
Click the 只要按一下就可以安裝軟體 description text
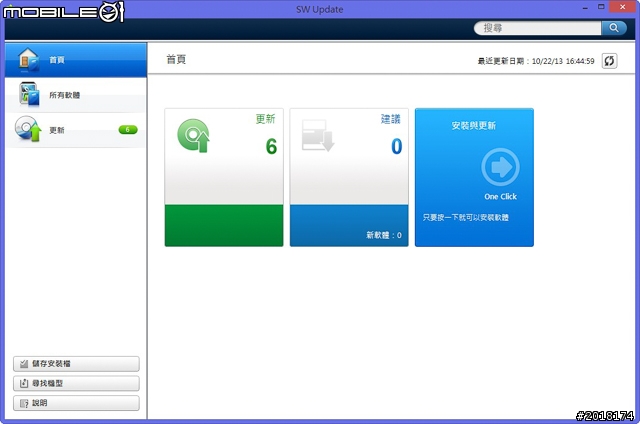[466, 217]
